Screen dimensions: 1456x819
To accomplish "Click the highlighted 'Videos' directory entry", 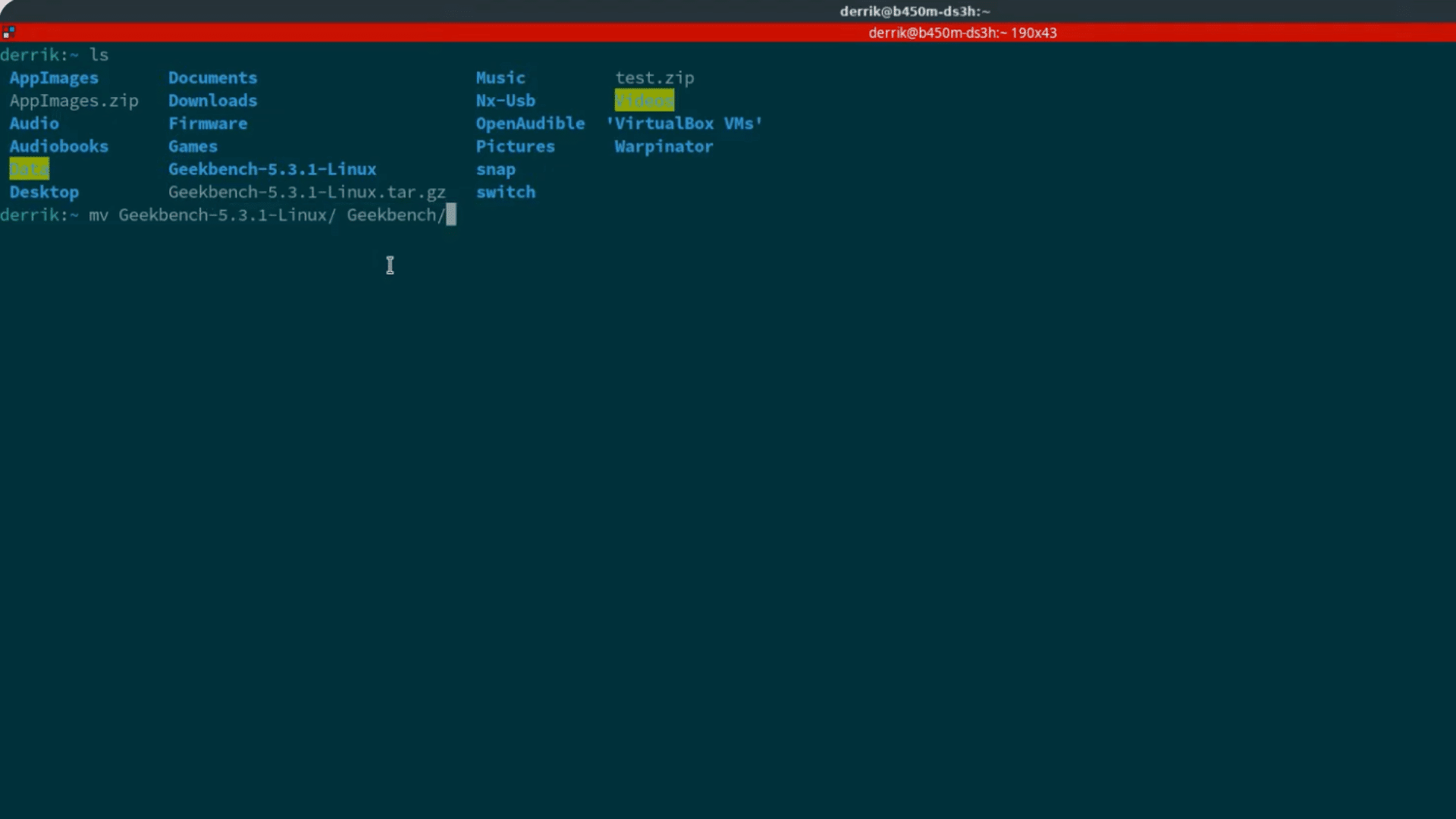I will click(645, 100).
